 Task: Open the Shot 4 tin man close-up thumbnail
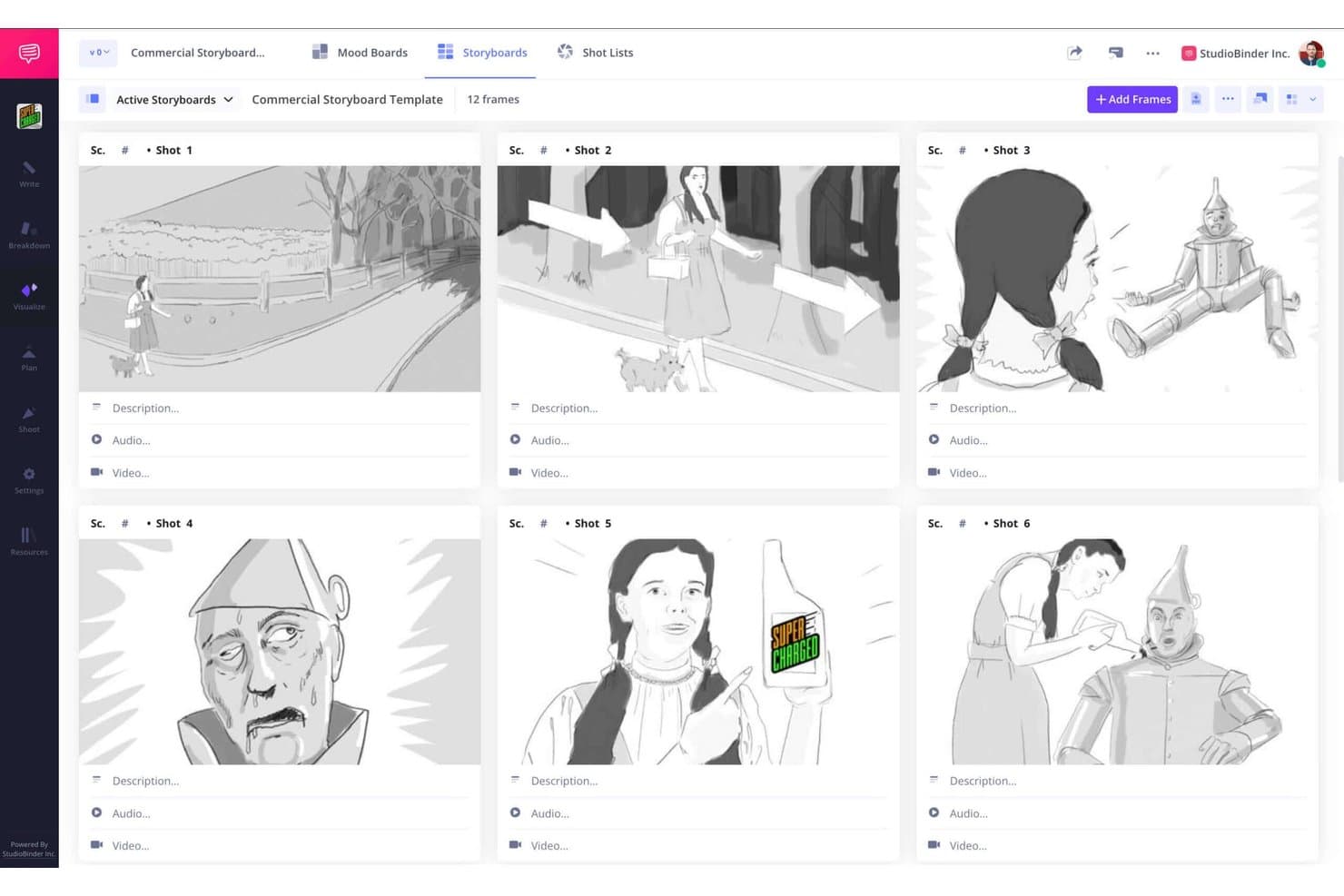(x=280, y=652)
